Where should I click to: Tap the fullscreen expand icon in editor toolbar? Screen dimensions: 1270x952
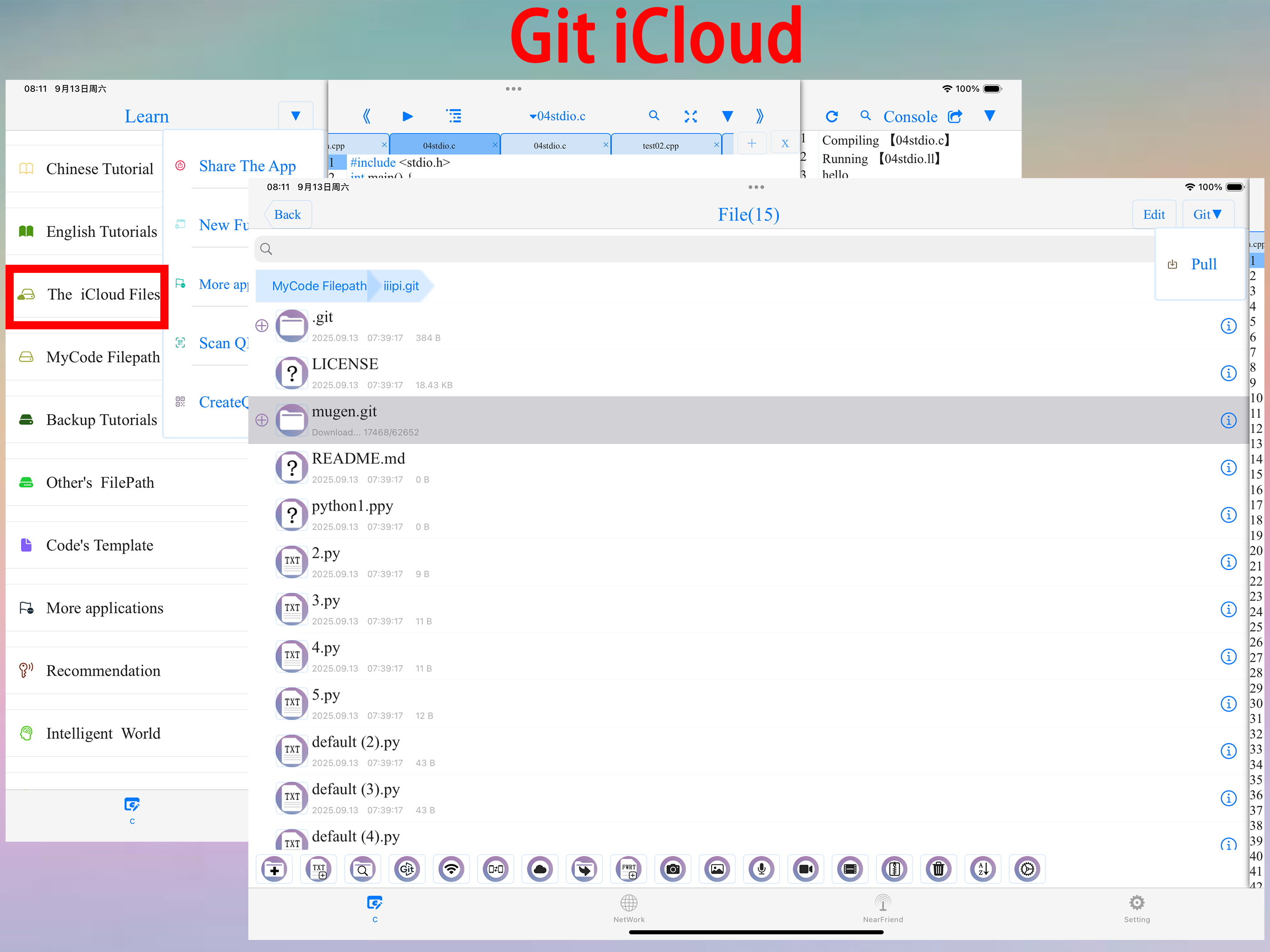pyautogui.click(x=691, y=117)
